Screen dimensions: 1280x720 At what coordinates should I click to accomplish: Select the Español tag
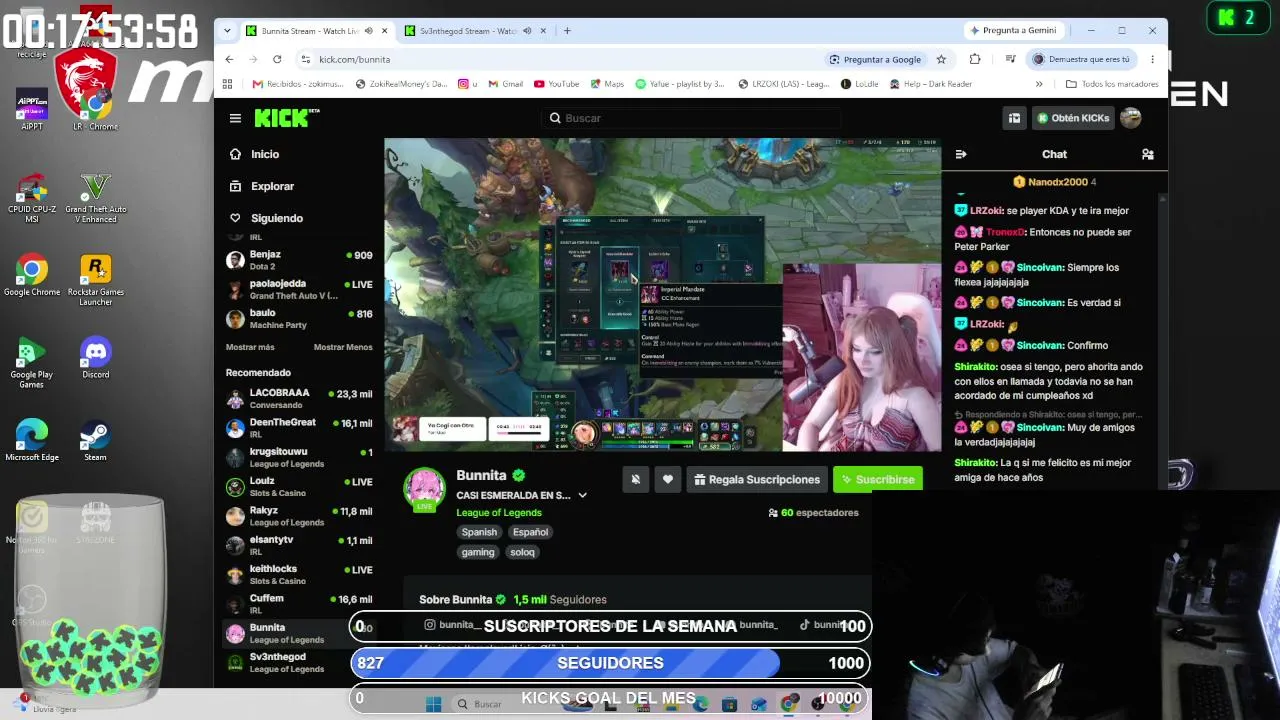coord(530,532)
